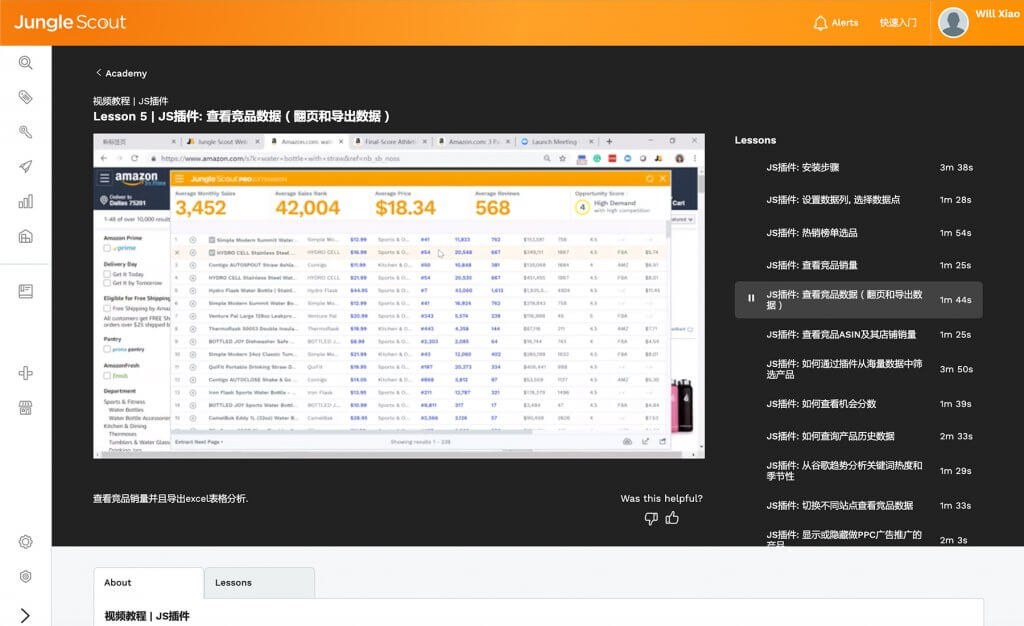Click the 1m 33s duration text
Viewport: 1024px width, 626px height.
point(955,505)
